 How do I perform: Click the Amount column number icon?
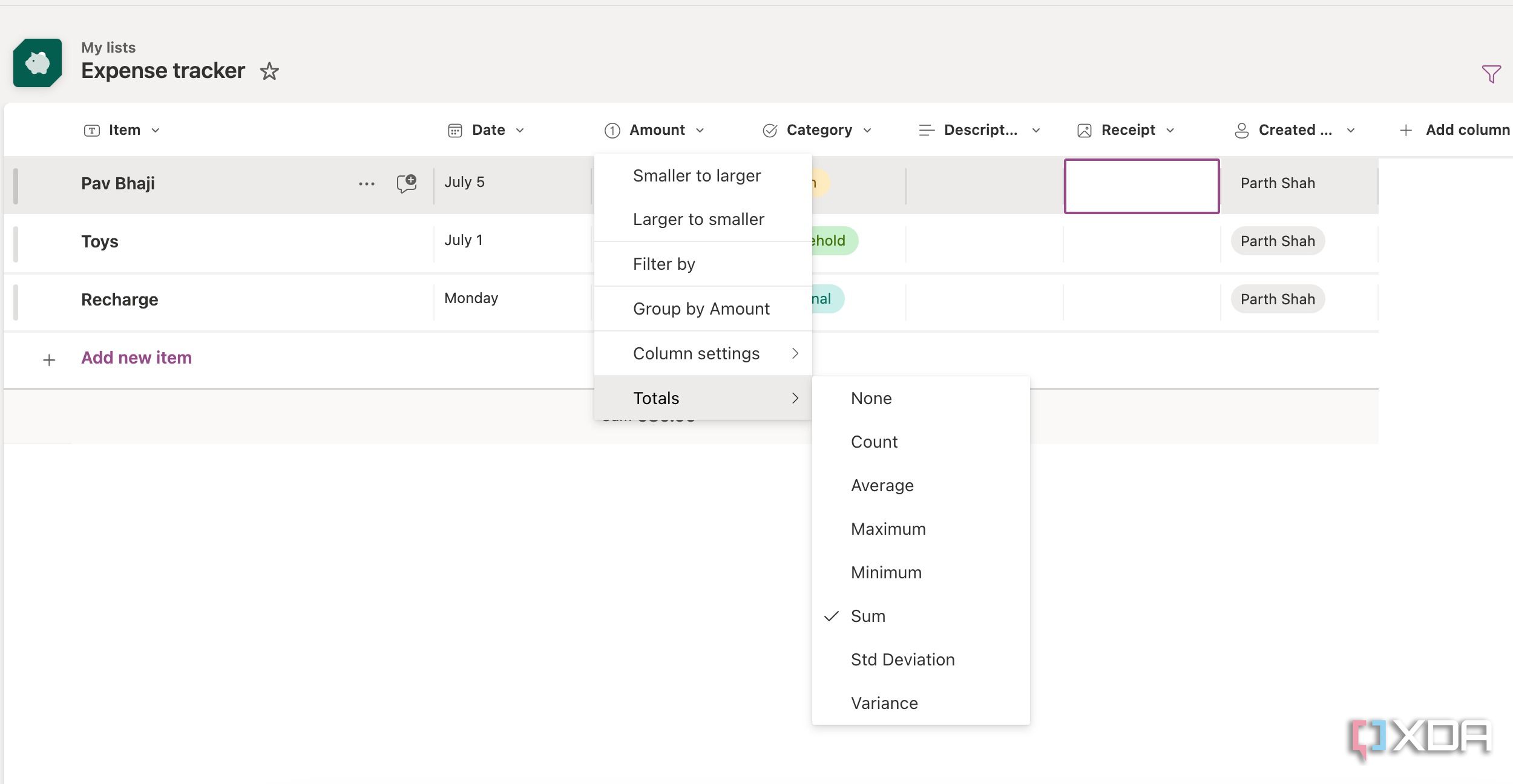tap(612, 130)
